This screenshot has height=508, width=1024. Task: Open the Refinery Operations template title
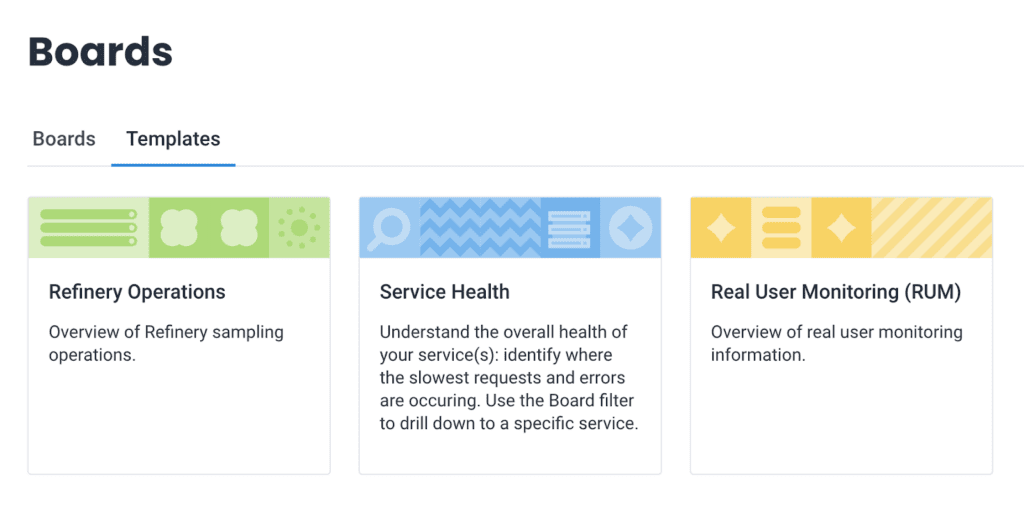137,292
